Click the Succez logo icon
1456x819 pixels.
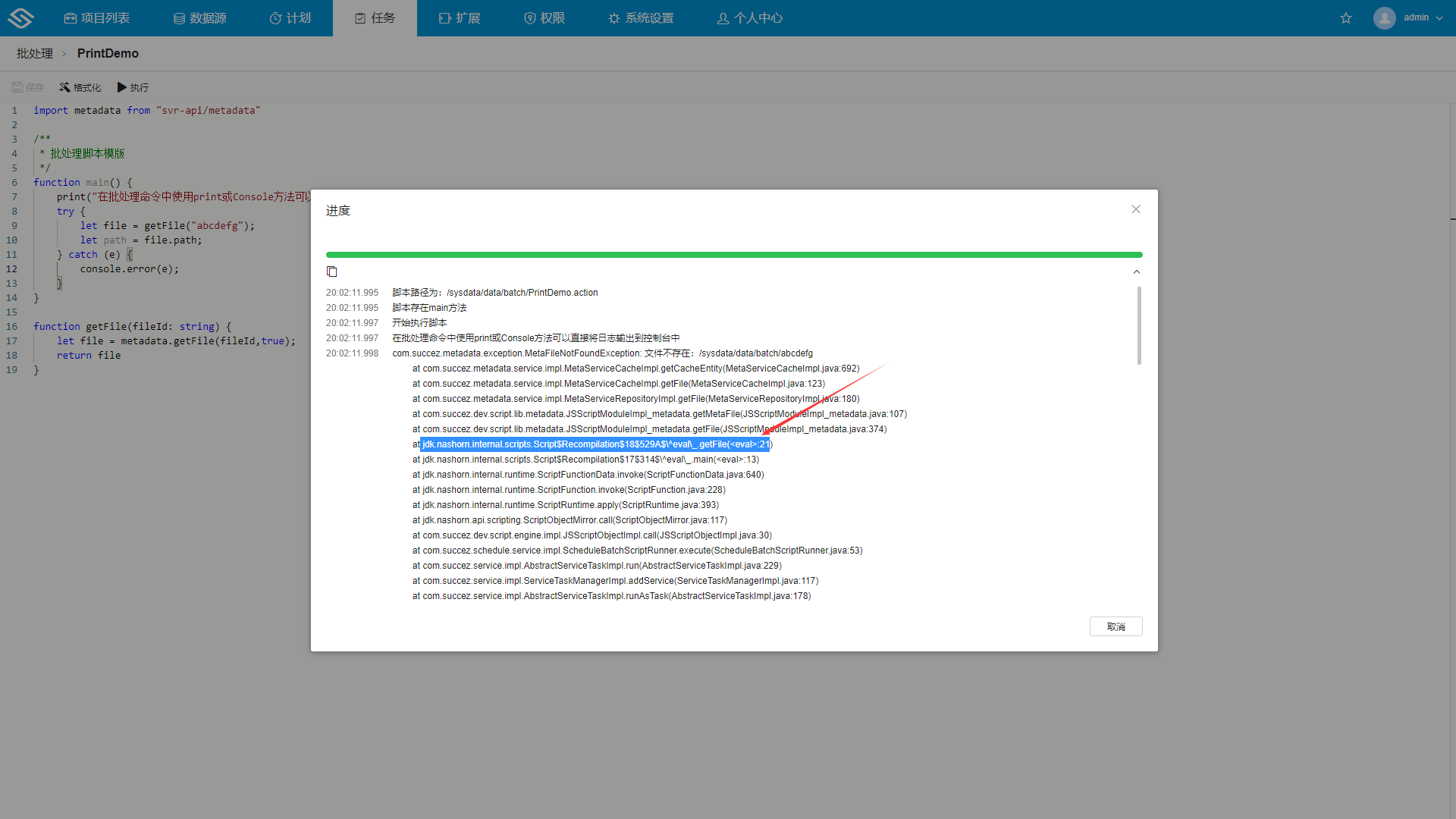click(x=20, y=17)
